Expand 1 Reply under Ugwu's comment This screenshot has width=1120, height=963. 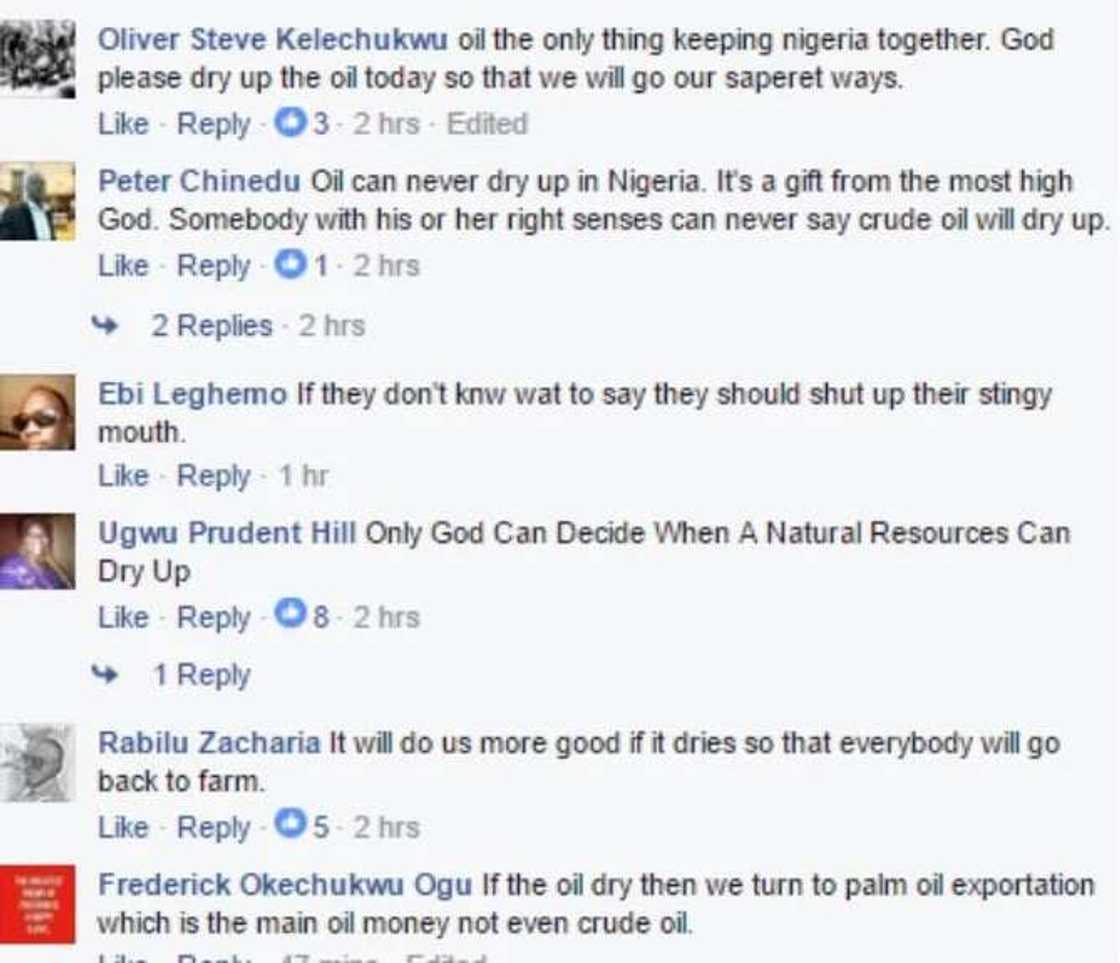point(201,676)
